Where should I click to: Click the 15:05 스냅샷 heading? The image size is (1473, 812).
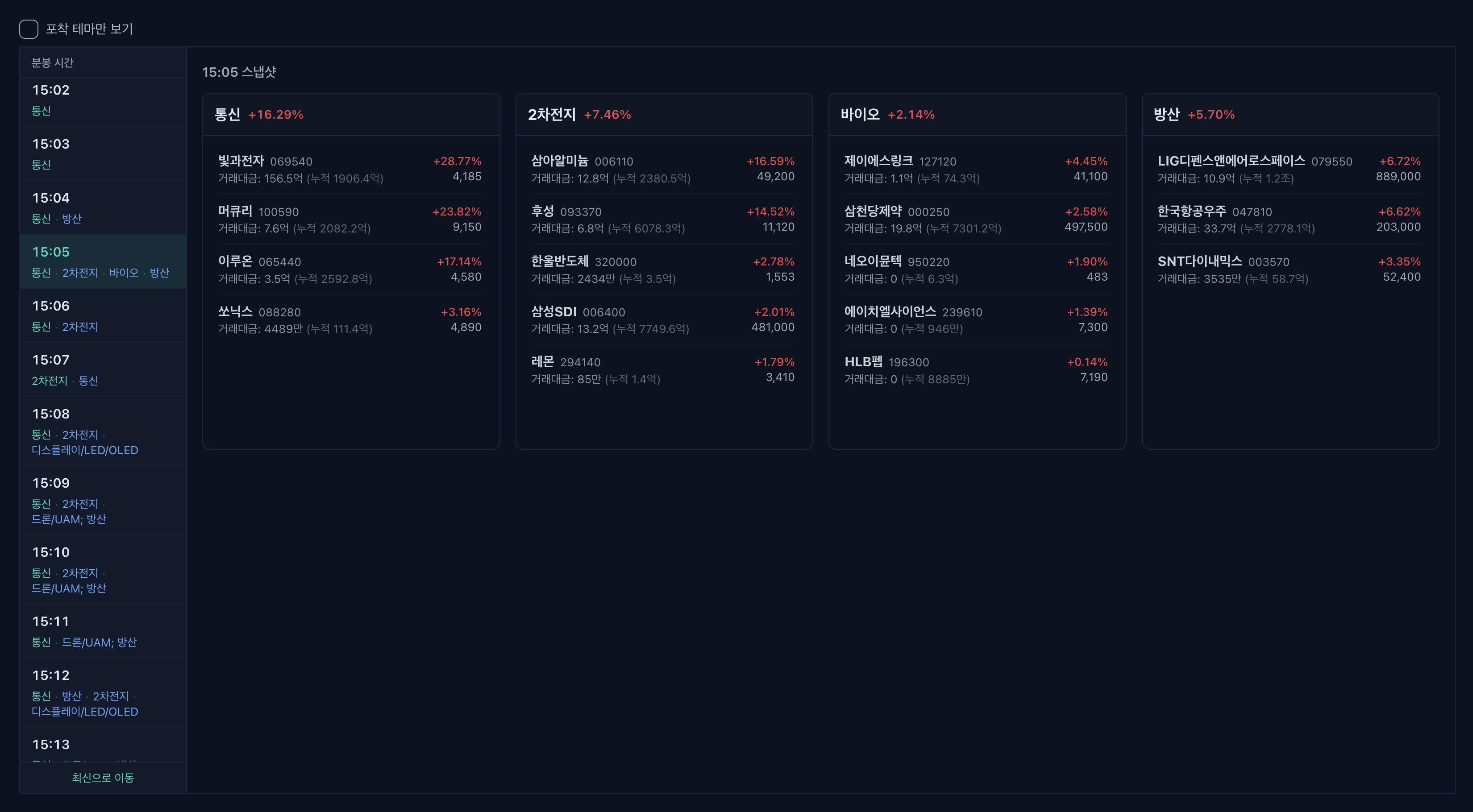click(x=239, y=72)
